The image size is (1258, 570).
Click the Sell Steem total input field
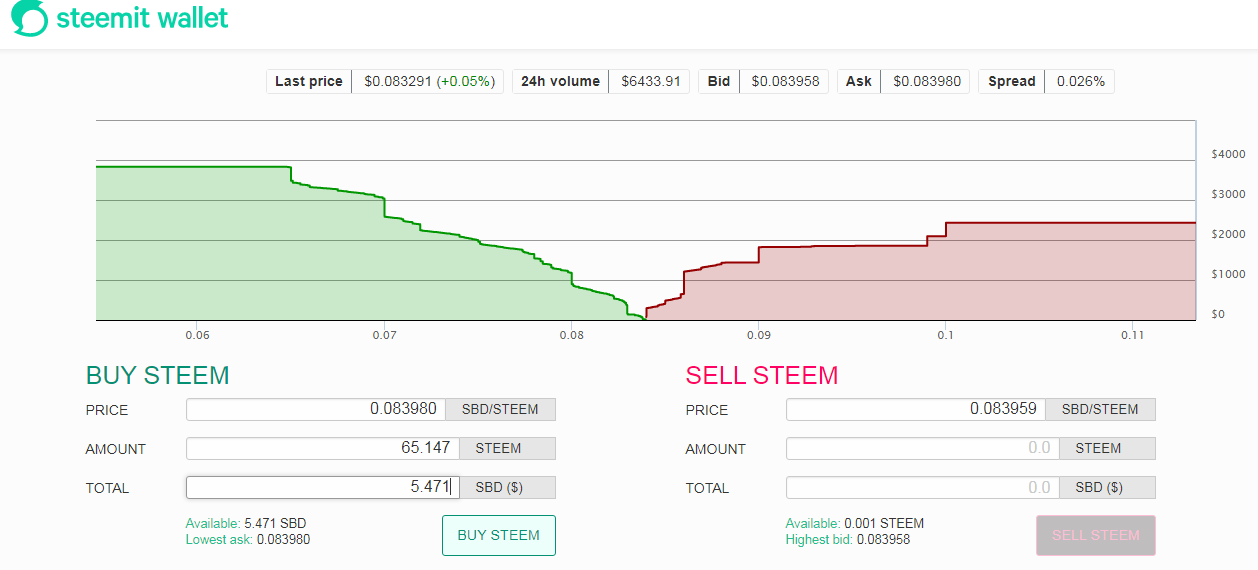tap(923, 487)
